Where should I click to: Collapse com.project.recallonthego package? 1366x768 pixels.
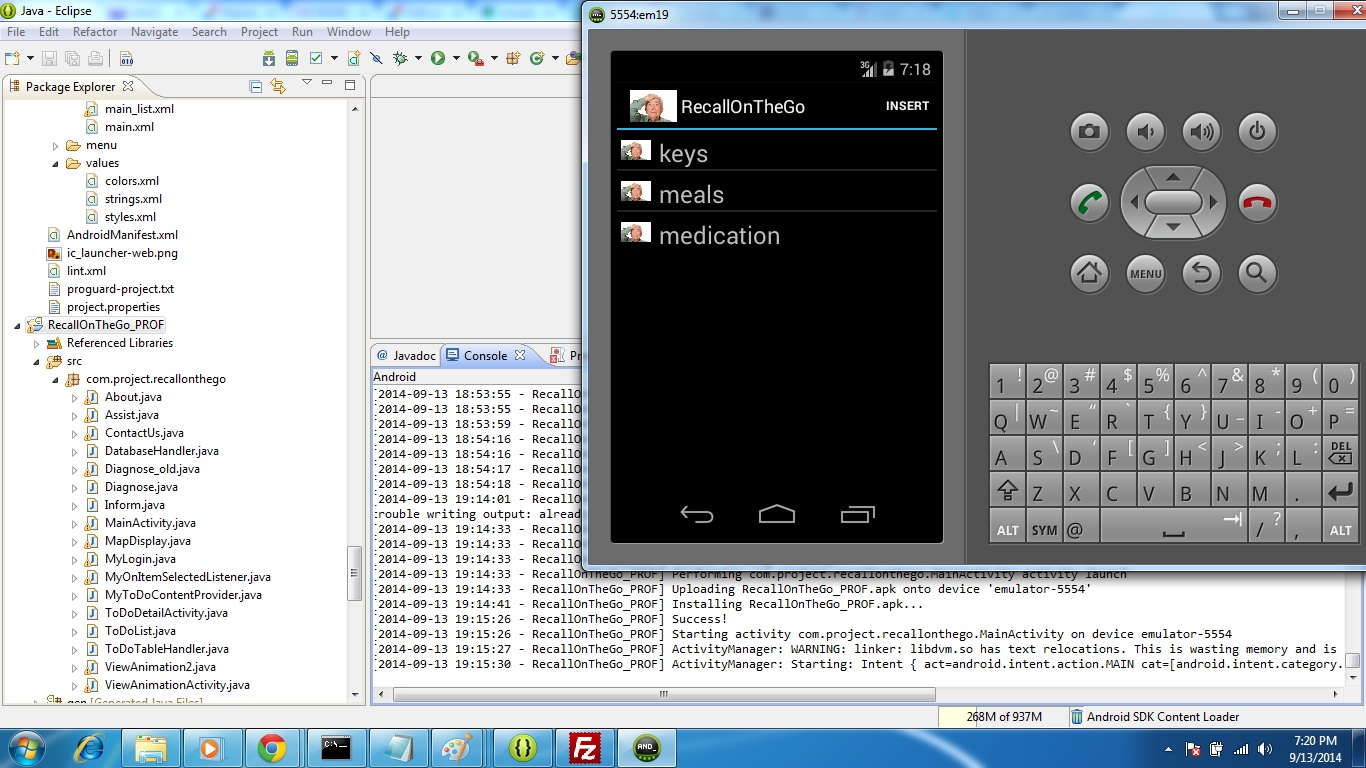click(x=56, y=379)
